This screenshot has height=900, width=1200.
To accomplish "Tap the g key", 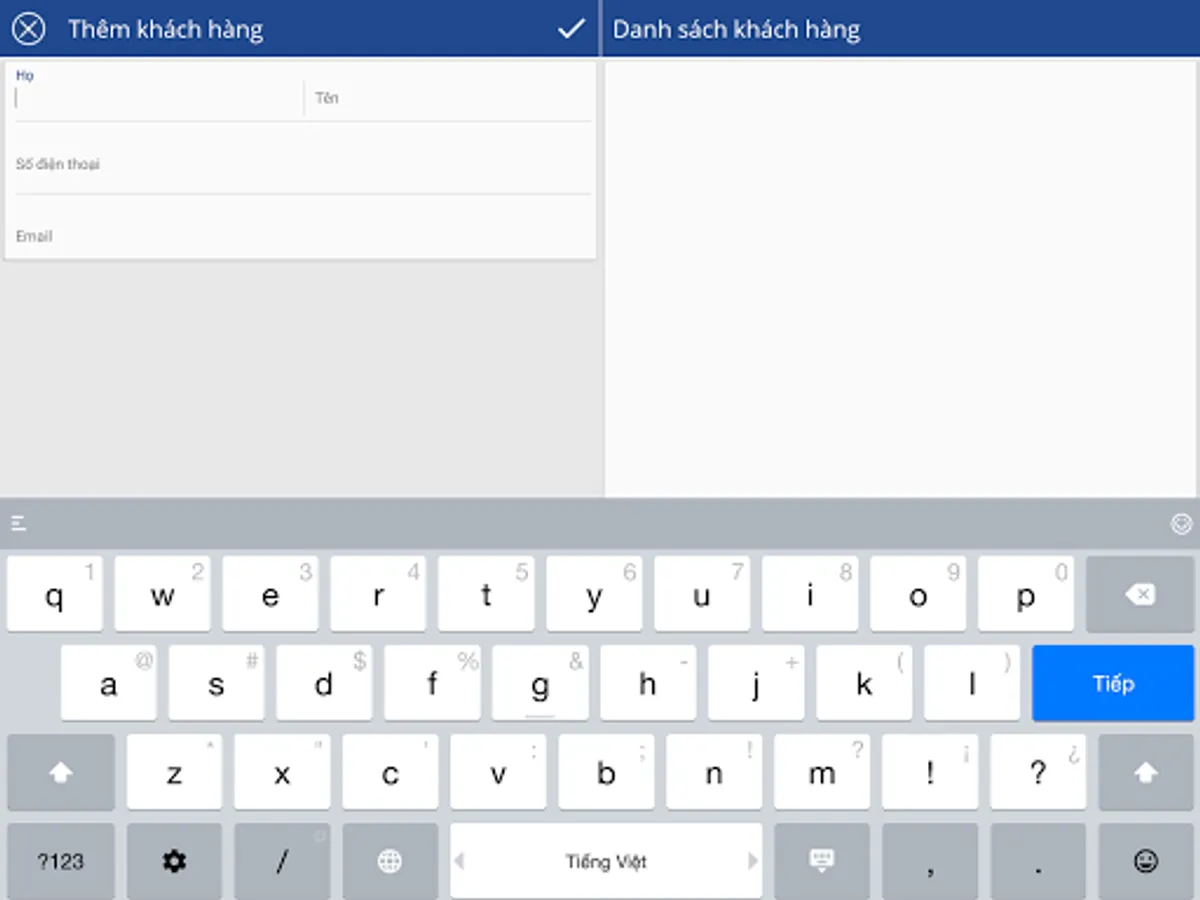I will [540, 683].
